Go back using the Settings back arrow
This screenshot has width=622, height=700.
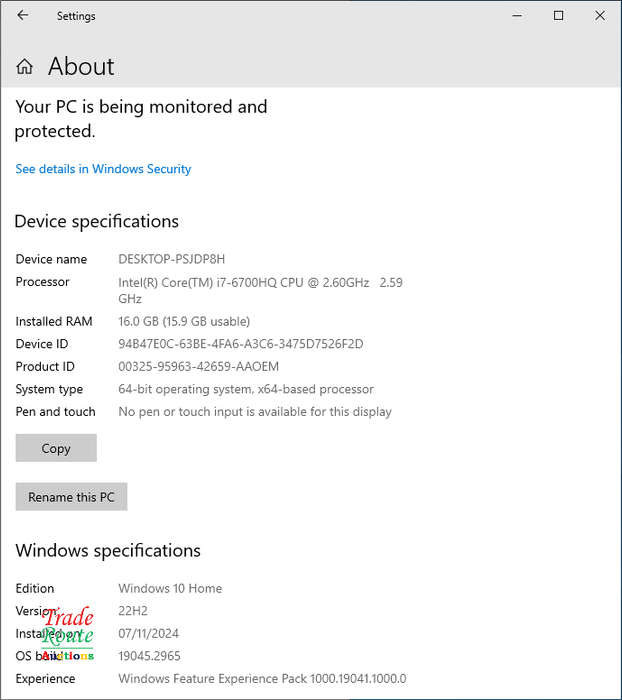coord(23,16)
